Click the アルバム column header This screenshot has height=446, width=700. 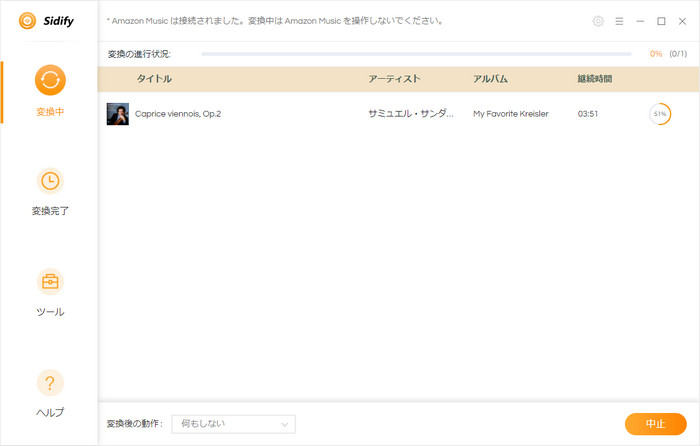pyautogui.click(x=490, y=79)
